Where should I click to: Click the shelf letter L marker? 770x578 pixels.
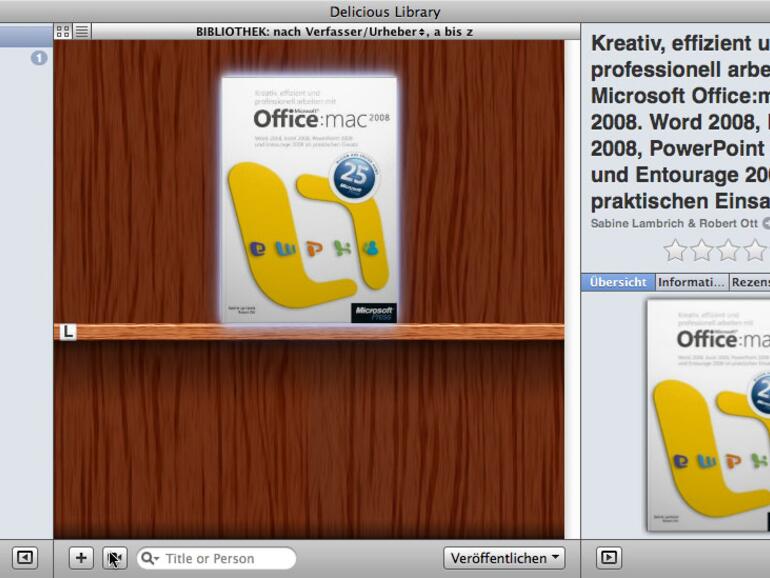68,332
